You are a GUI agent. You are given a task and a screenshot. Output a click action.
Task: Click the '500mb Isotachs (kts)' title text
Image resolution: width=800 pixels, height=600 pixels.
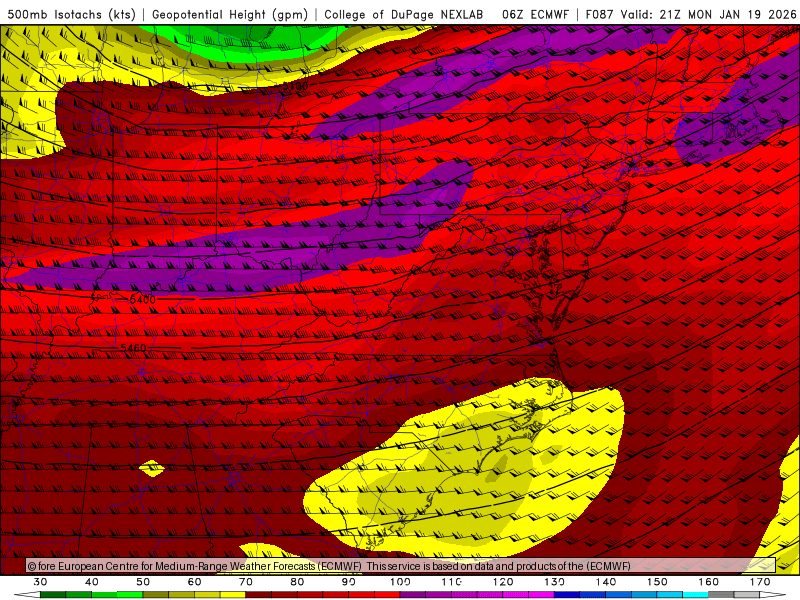72,14
